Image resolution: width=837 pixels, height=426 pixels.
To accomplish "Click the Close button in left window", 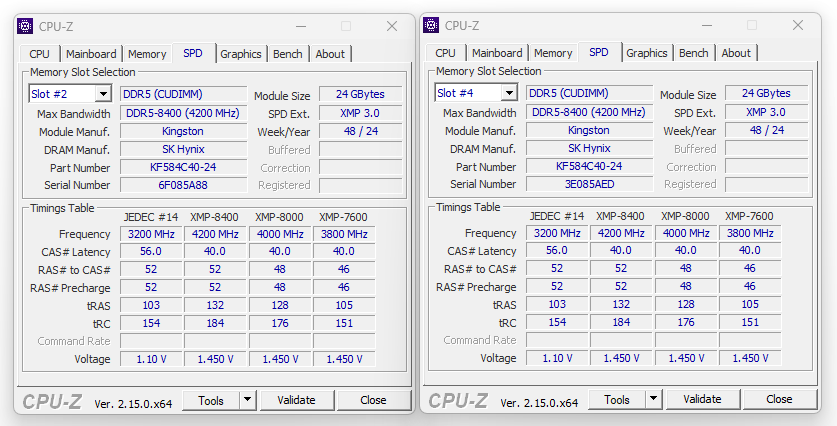I will pos(374,400).
